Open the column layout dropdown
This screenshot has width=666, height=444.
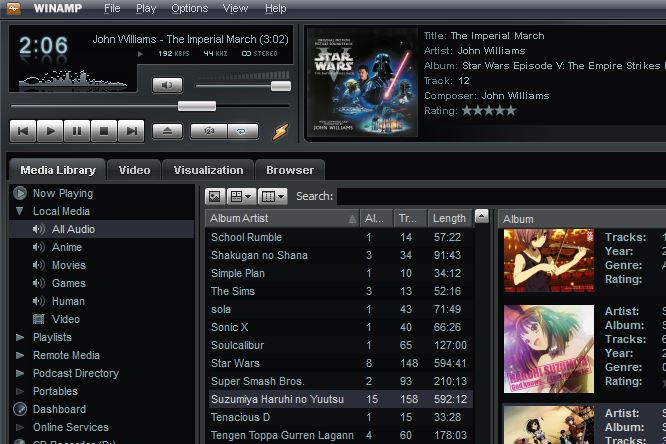pos(273,196)
